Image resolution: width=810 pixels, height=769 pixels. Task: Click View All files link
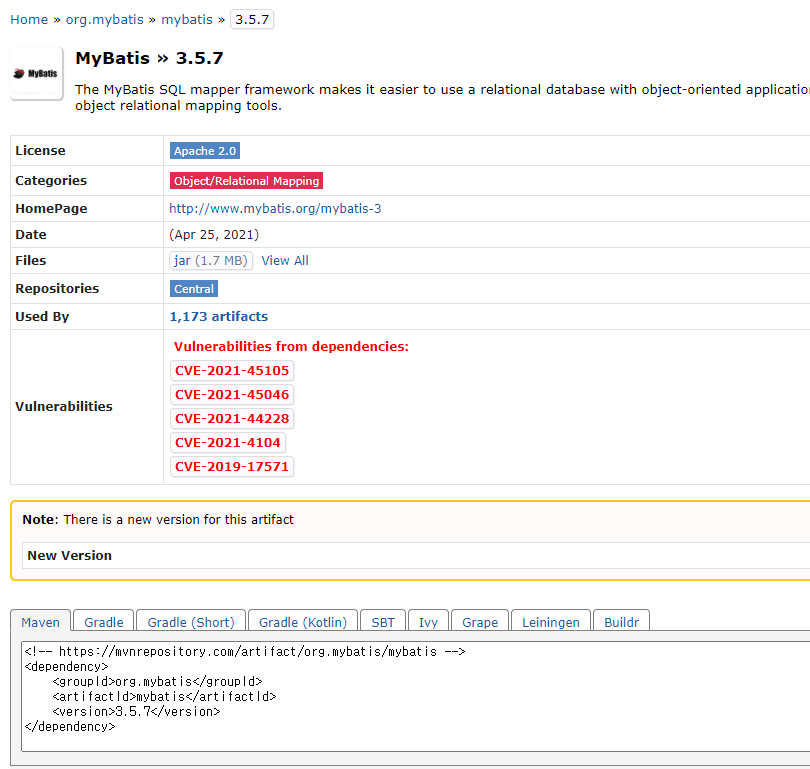285,261
